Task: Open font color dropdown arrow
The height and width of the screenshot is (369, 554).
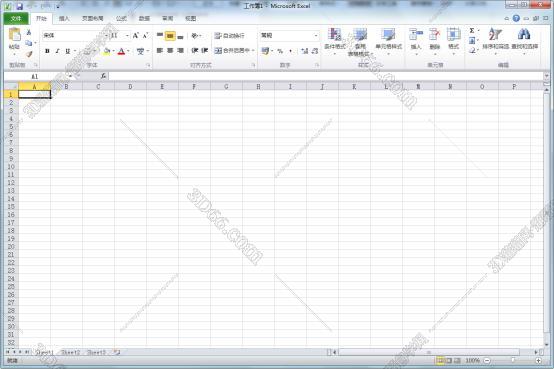Action: 128,51
